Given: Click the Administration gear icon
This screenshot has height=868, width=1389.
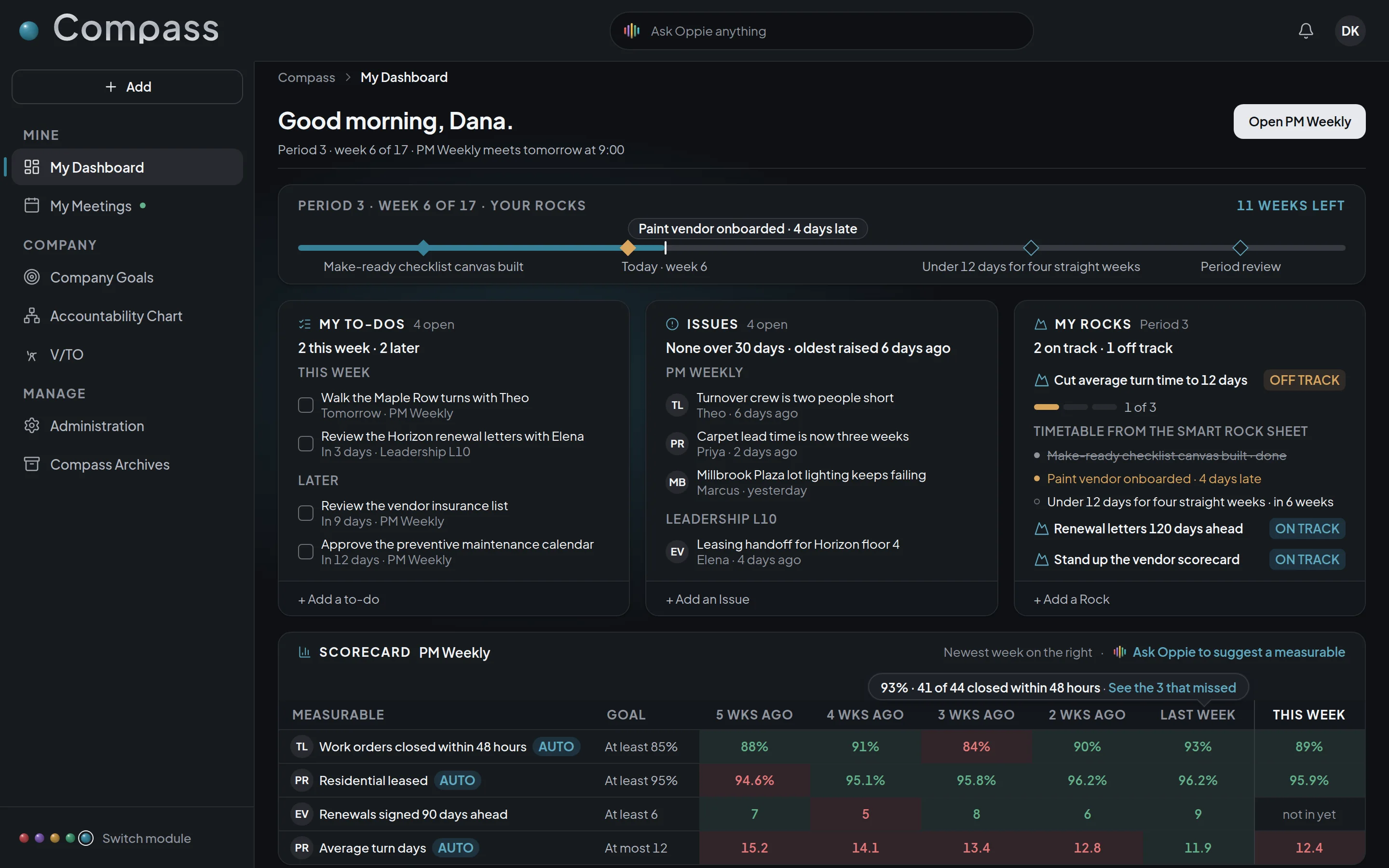Looking at the screenshot, I should pyautogui.click(x=32, y=426).
